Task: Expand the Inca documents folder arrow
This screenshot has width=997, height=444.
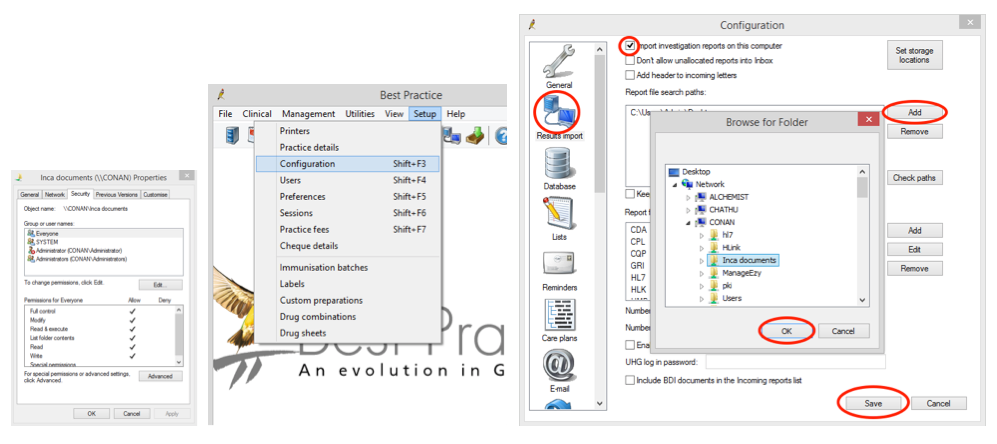Action: pyautogui.click(x=701, y=261)
